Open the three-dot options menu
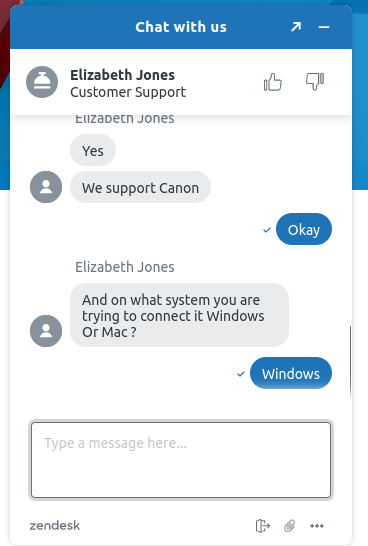The height and width of the screenshot is (546, 368). [317, 525]
